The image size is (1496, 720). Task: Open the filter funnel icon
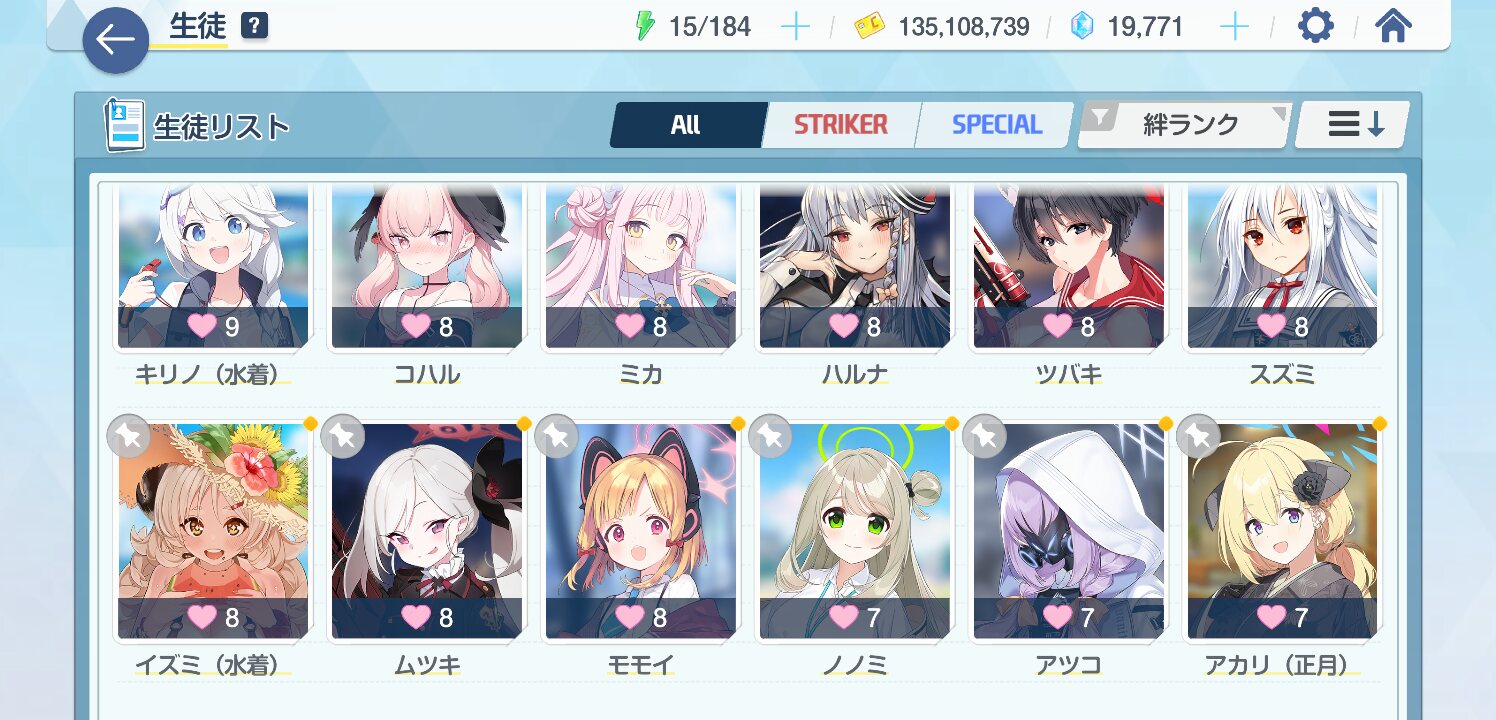(x=1100, y=120)
